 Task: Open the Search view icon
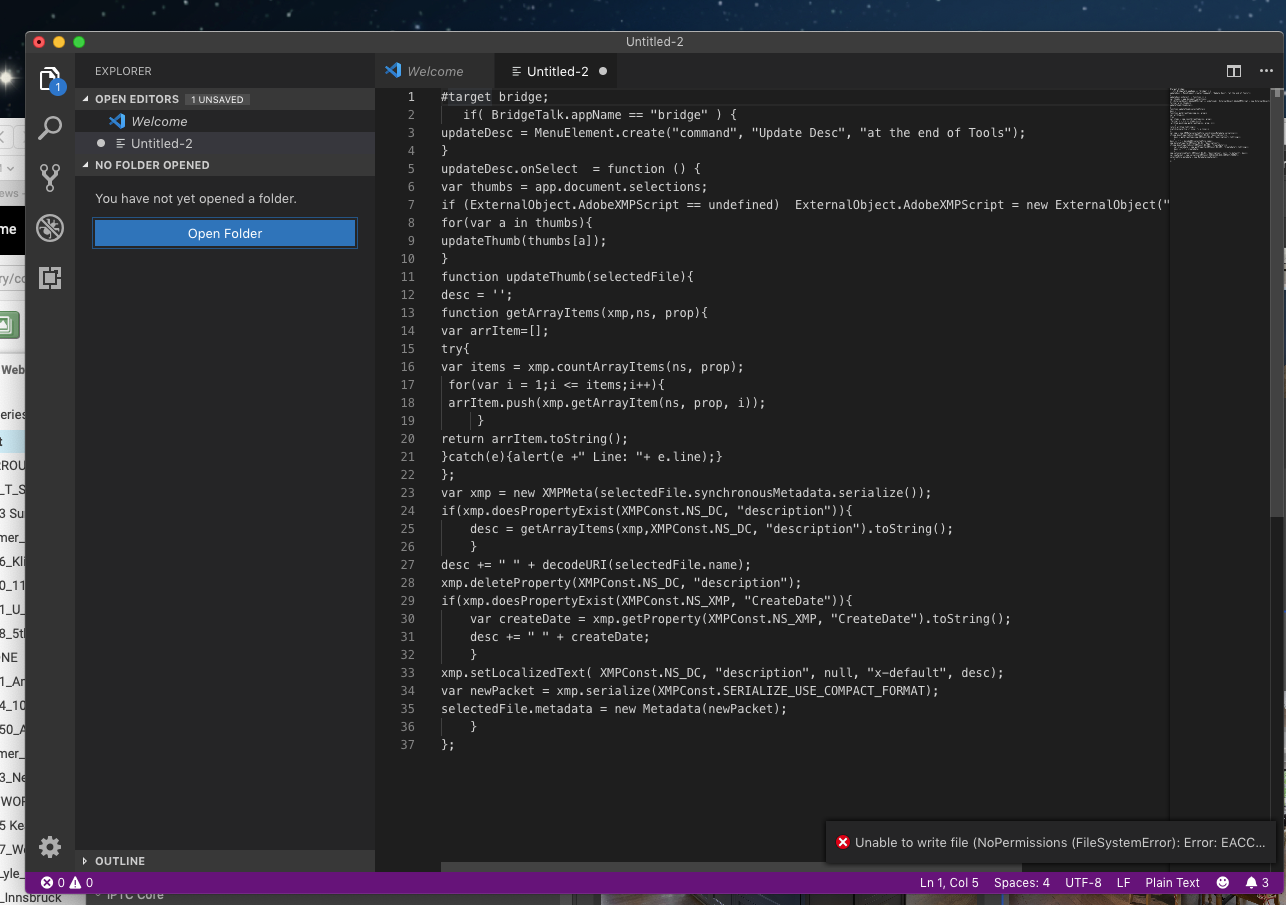click(50, 128)
